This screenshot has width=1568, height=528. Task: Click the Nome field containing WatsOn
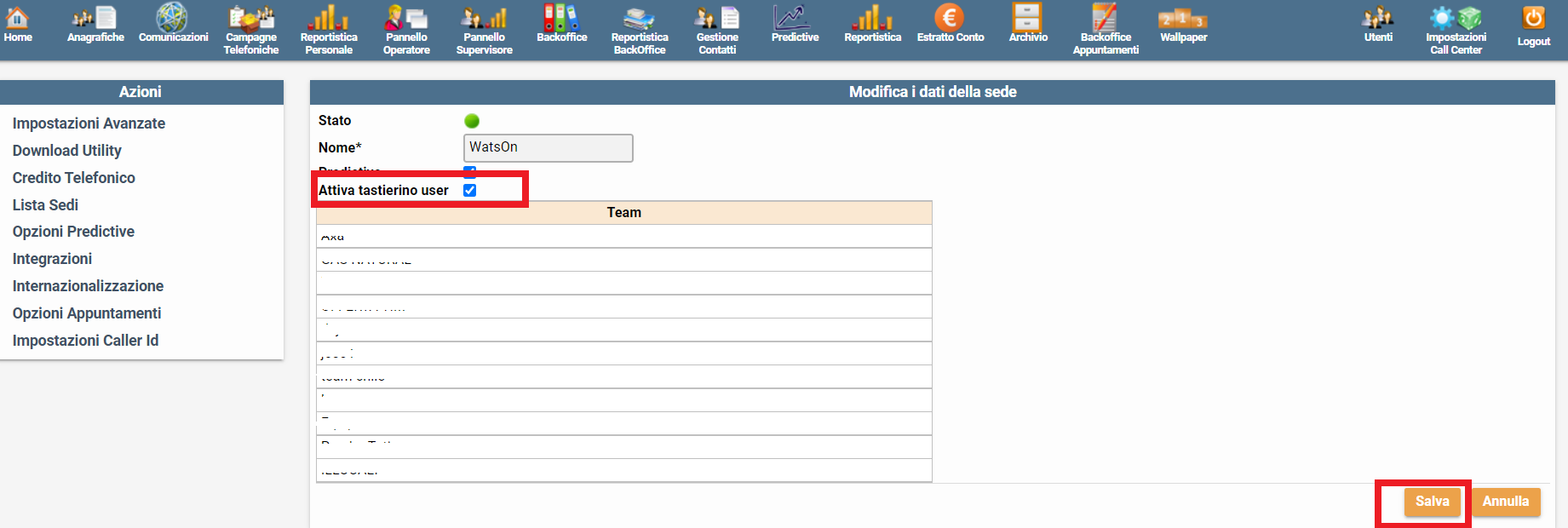[x=548, y=147]
